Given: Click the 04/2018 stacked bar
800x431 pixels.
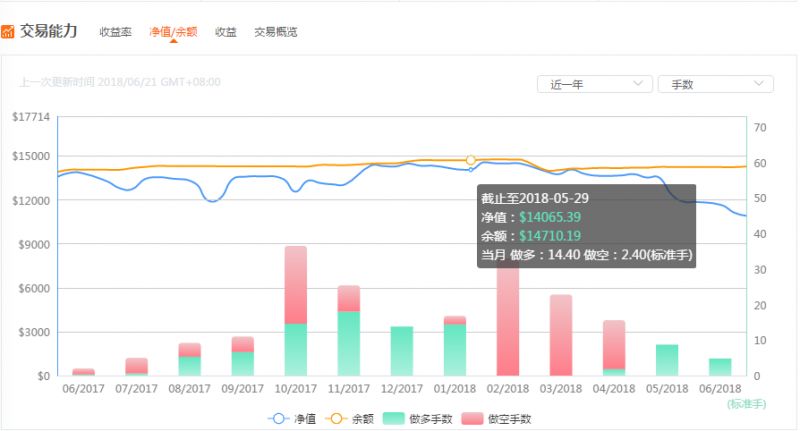Looking at the screenshot, I should (x=614, y=348).
